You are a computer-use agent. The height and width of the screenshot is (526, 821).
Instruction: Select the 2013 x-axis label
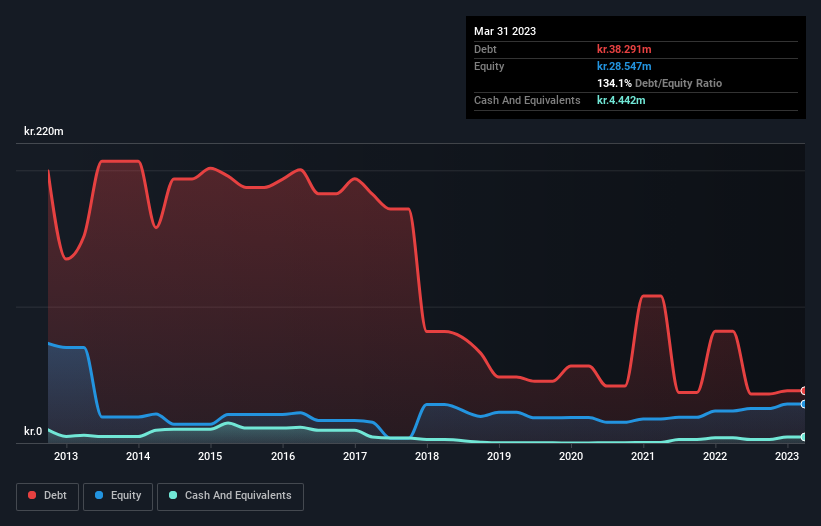tap(66, 456)
